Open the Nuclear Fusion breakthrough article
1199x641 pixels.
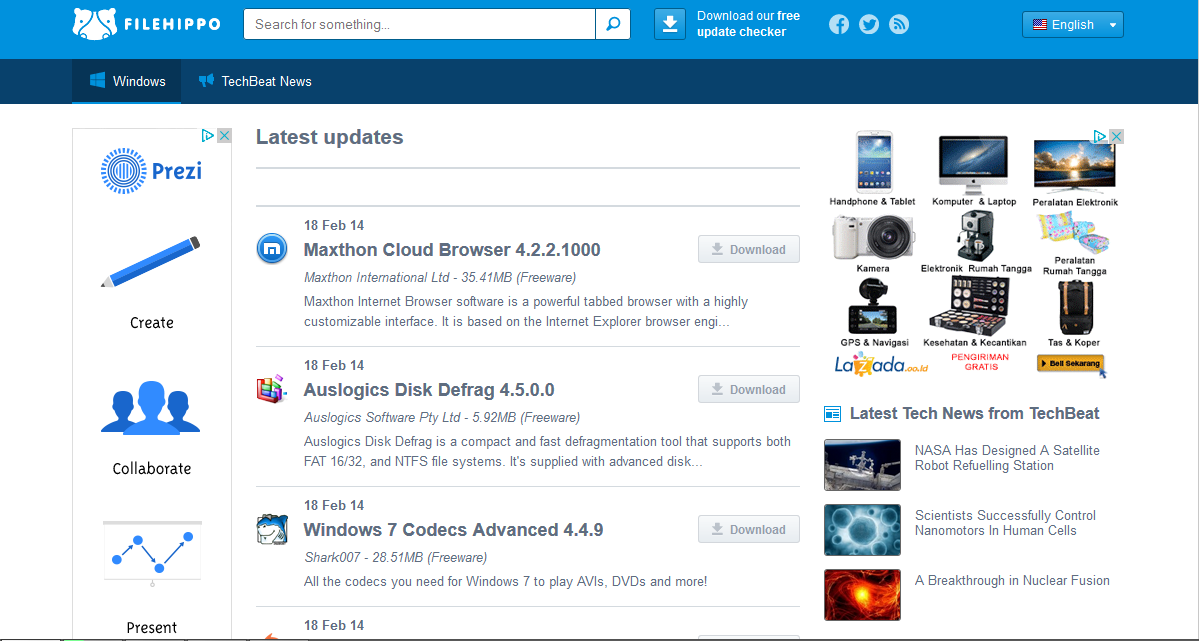click(x=1011, y=580)
